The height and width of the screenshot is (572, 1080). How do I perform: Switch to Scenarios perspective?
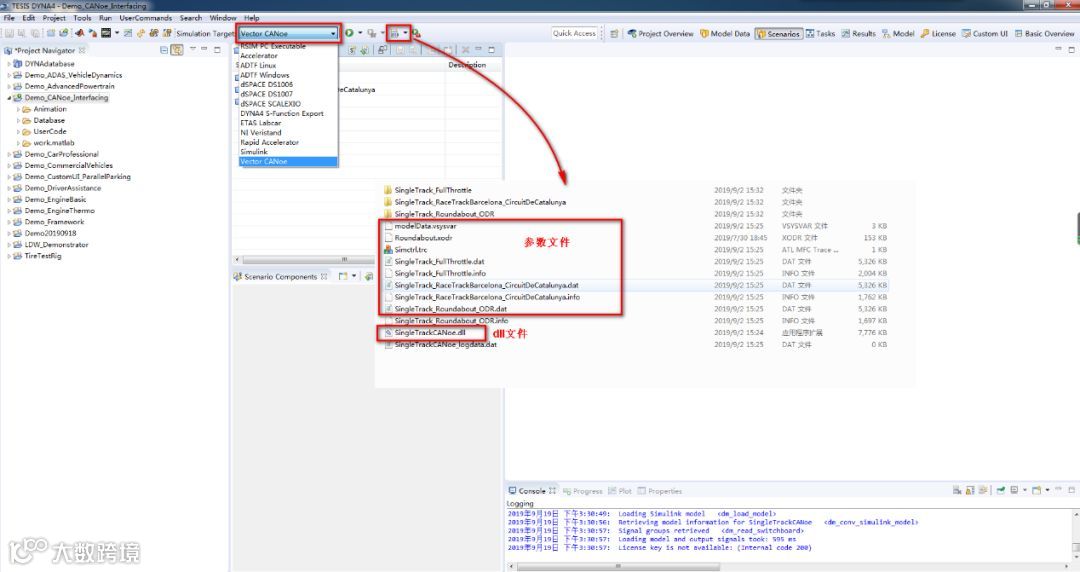[x=778, y=33]
